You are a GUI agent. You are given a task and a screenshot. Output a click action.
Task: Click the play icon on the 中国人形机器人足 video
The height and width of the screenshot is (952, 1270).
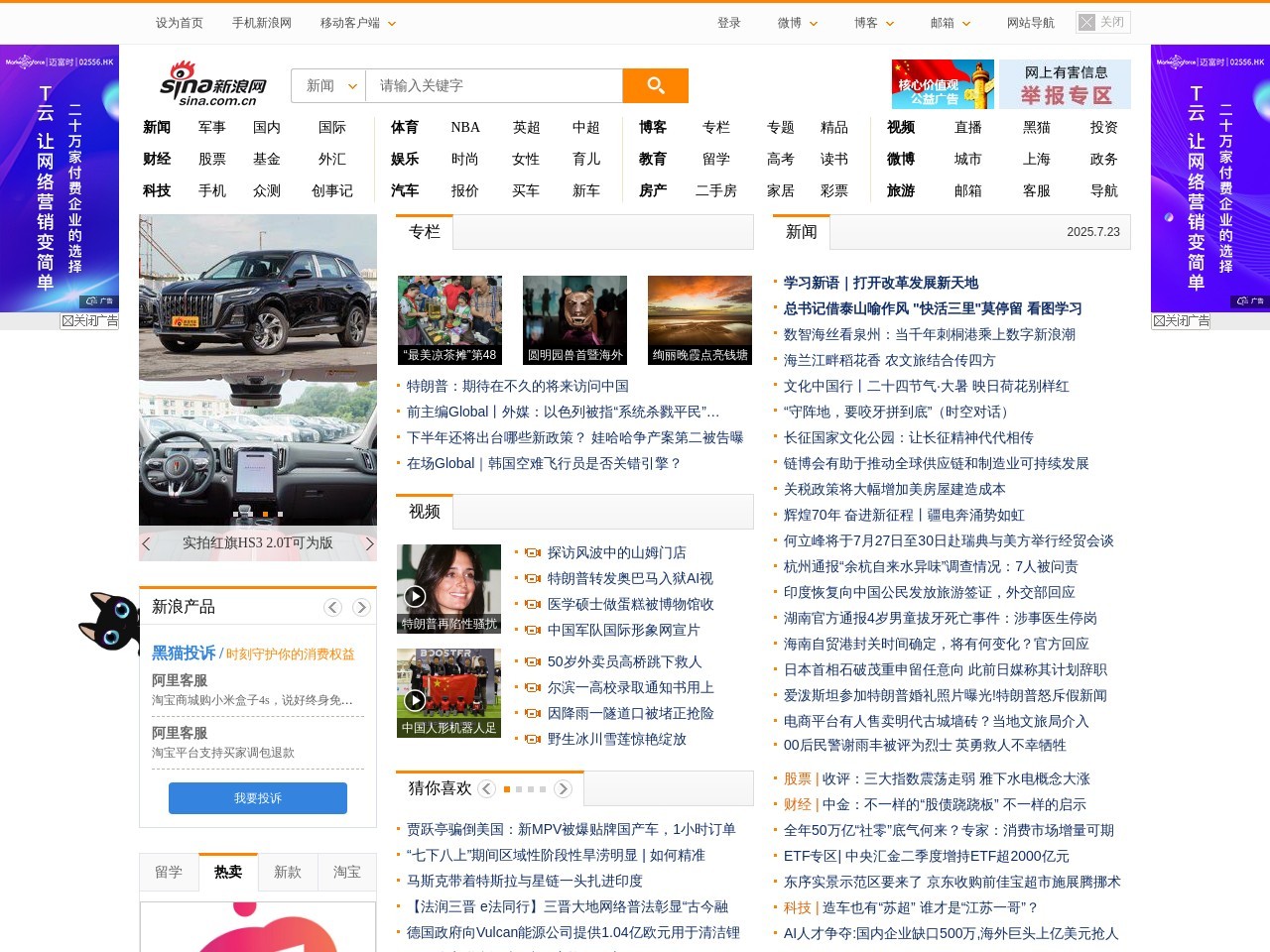[415, 700]
